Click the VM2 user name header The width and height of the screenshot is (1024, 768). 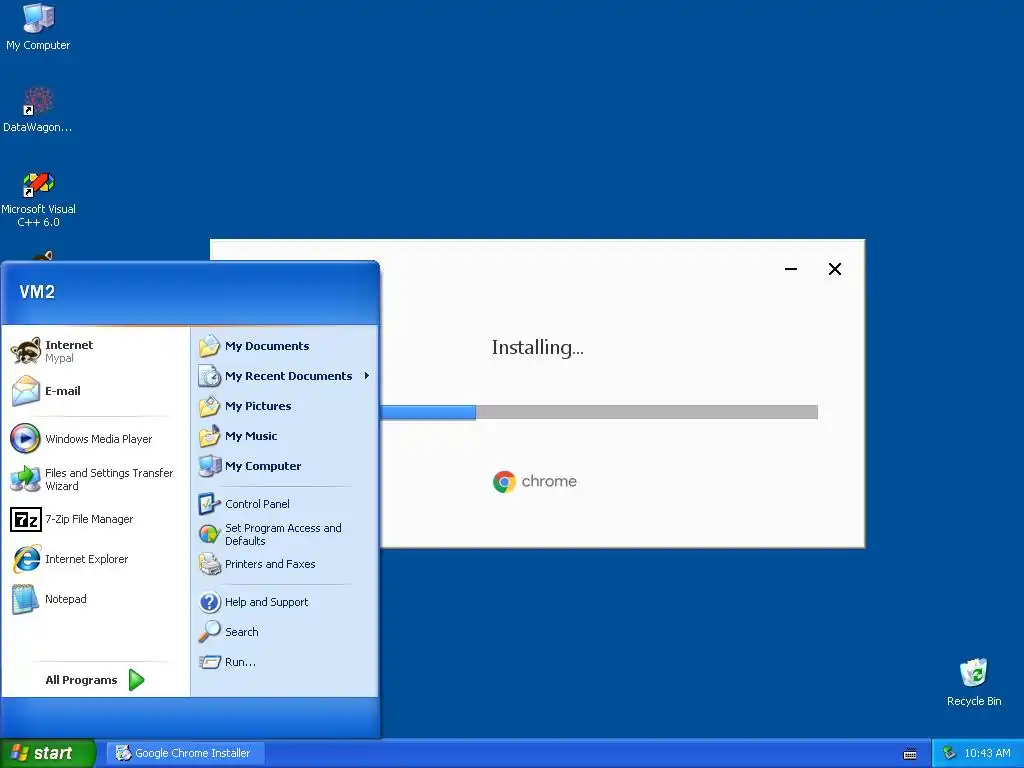[x=37, y=292]
